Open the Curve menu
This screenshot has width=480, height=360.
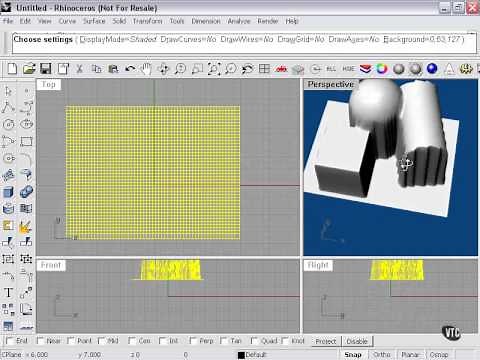pyautogui.click(x=67, y=21)
